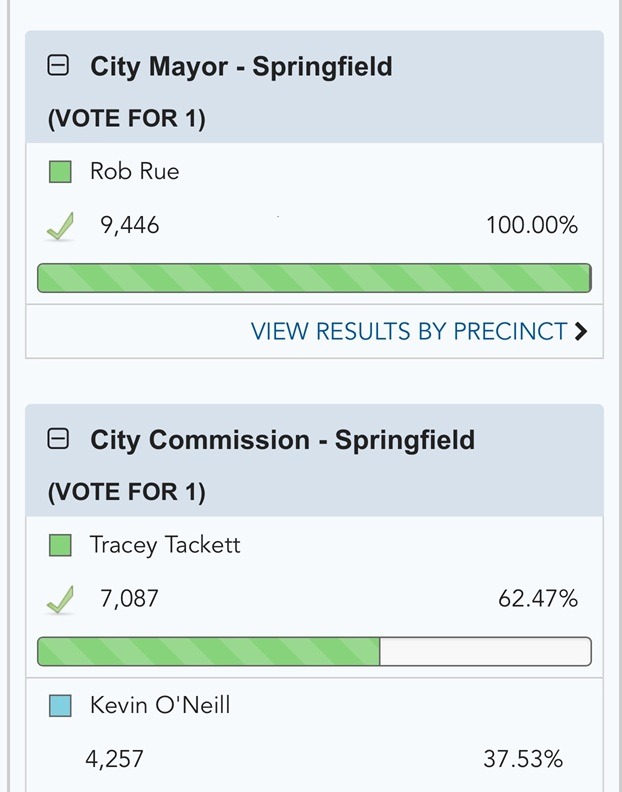
Task: Collapse the City Commission - Springfield section
Action: tap(59, 440)
